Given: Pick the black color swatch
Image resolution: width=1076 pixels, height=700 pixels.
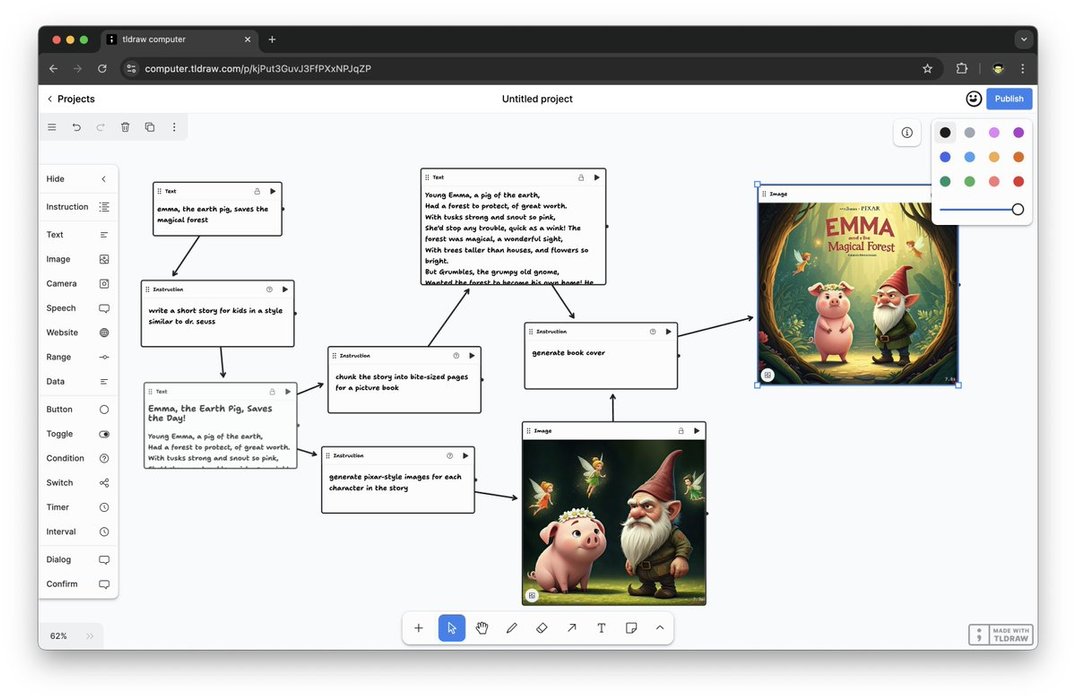Looking at the screenshot, I should click(945, 132).
